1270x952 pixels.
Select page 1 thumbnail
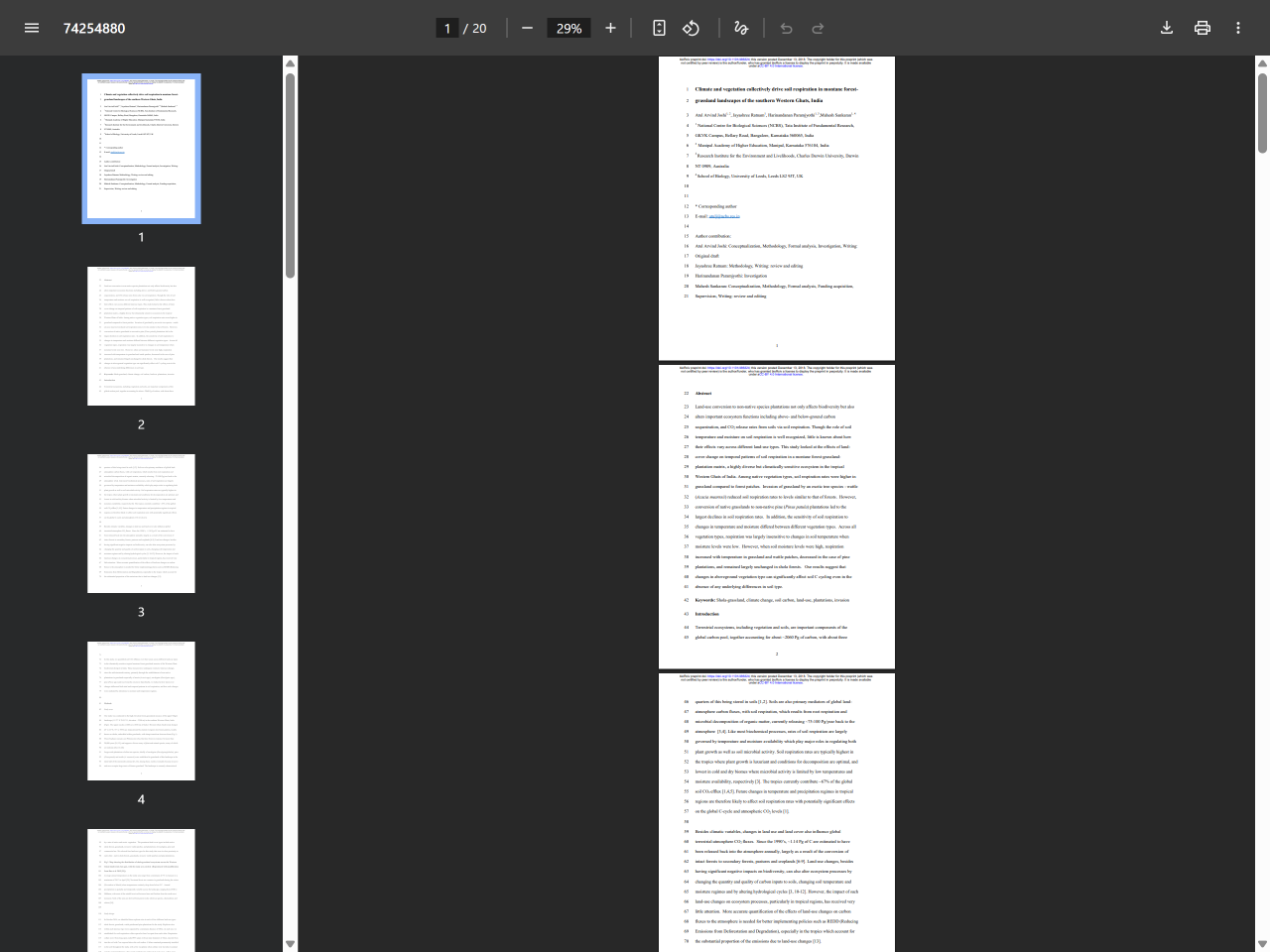tap(141, 149)
